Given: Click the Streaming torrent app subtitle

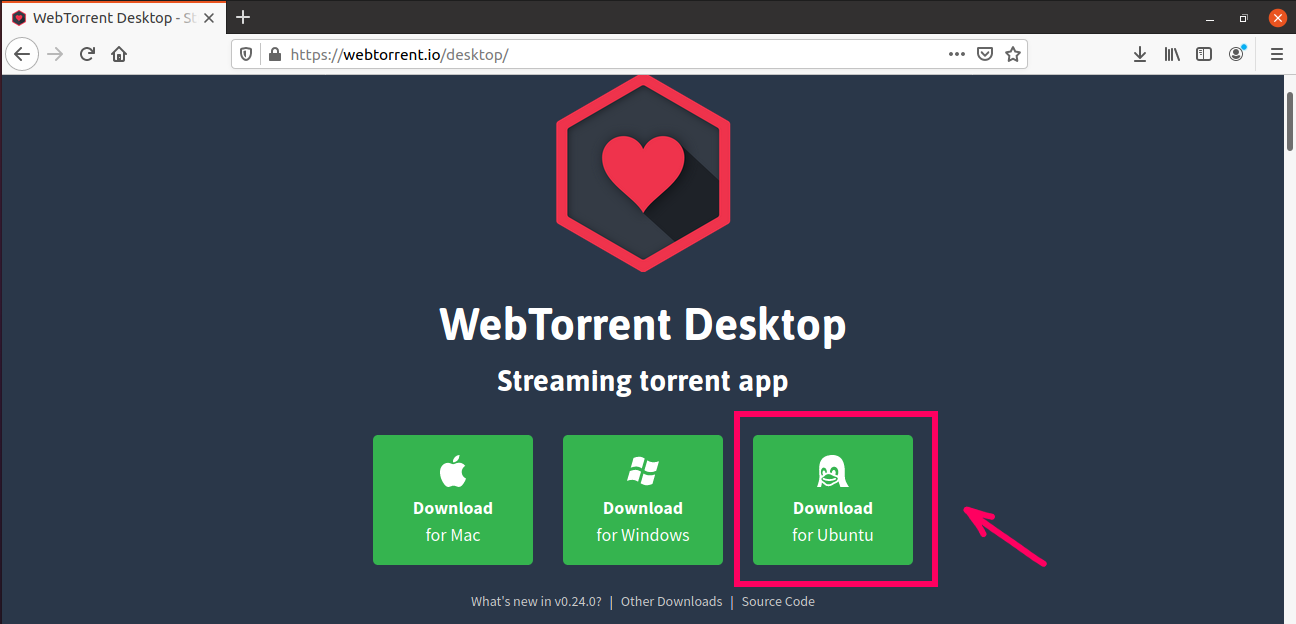Looking at the screenshot, I should 643,381.
